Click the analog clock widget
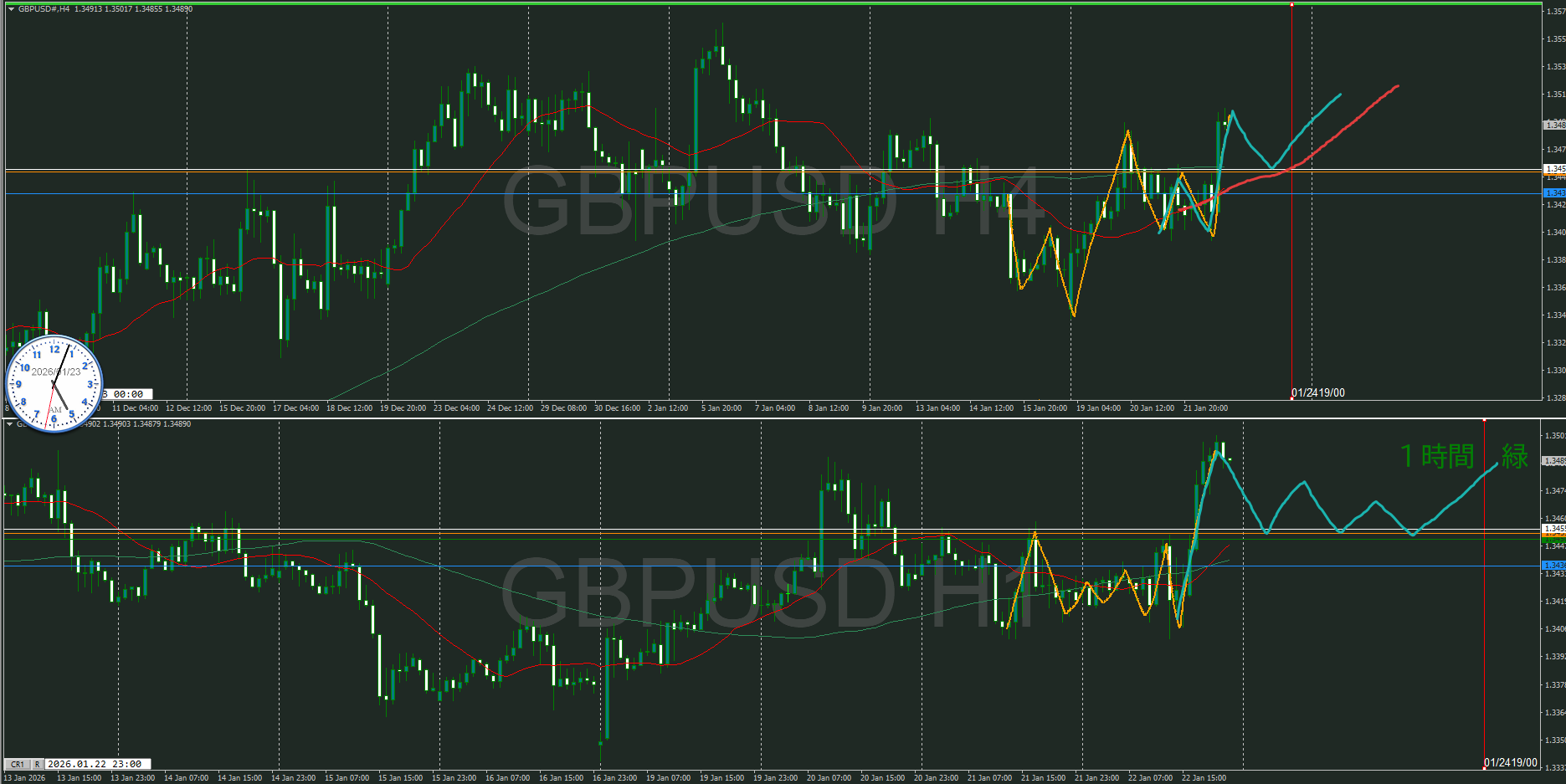Viewport: 1566px width, 784px height. [x=54, y=384]
